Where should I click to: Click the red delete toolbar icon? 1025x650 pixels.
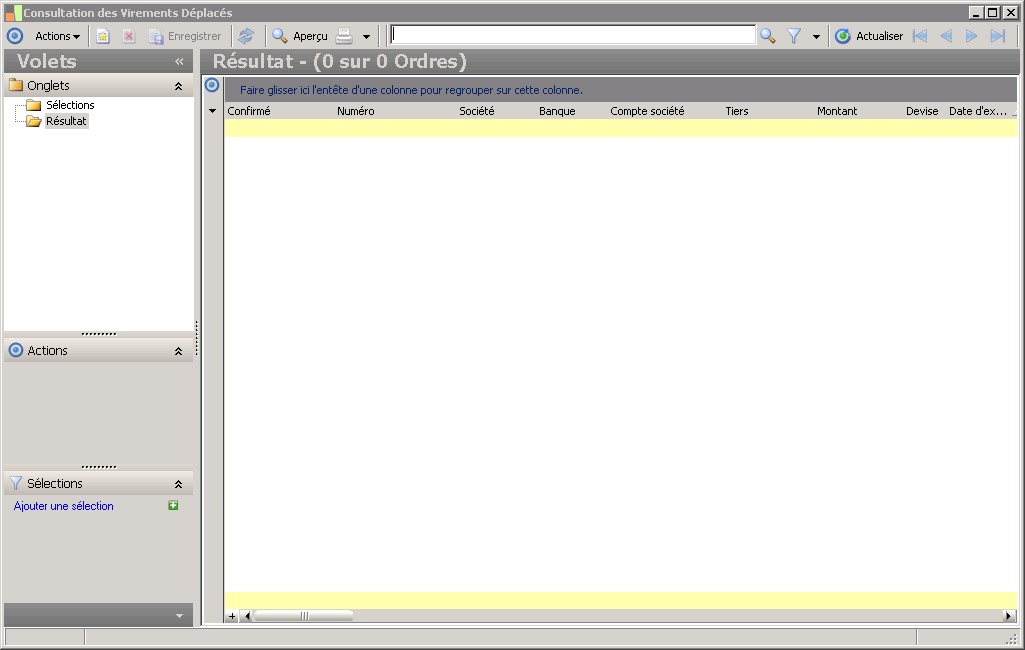(x=129, y=37)
